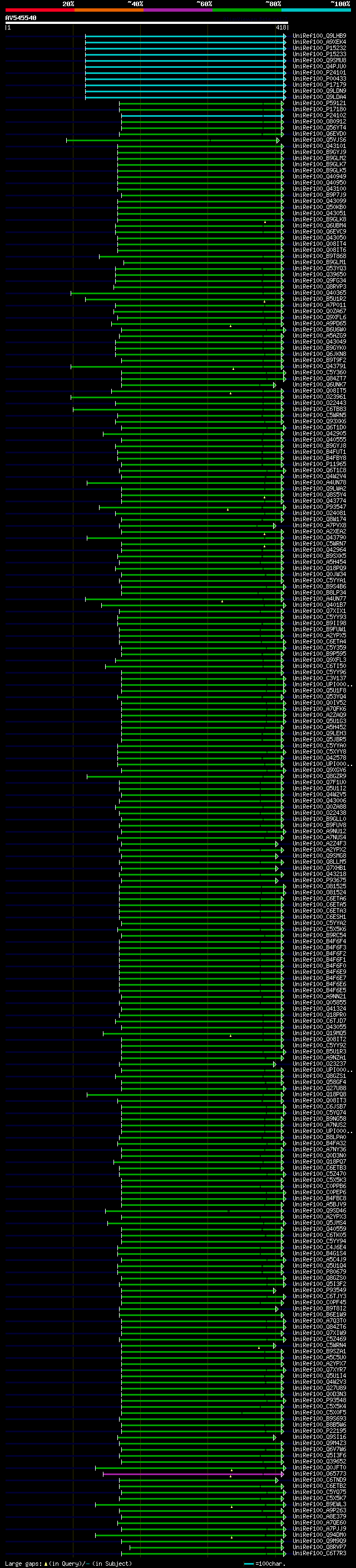Select the UniRef100_P17179 label

click(319, 85)
